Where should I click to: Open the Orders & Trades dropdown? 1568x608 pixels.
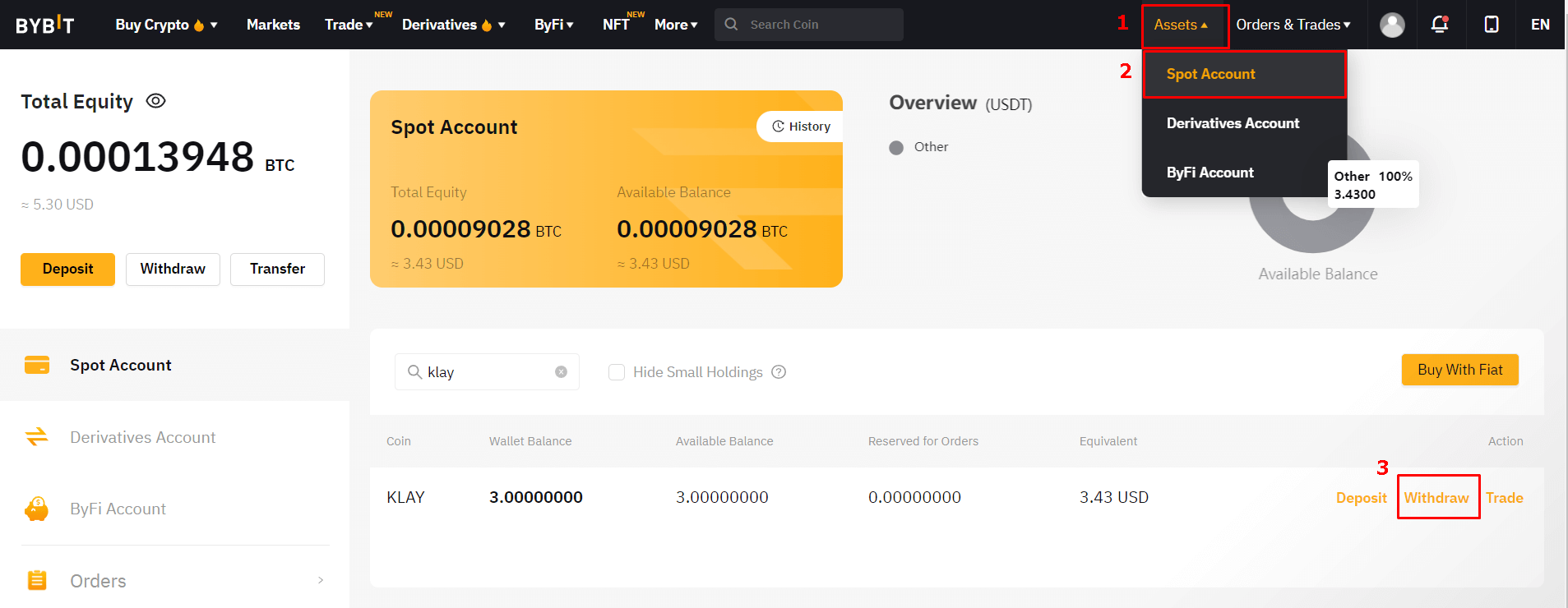coord(1293,25)
